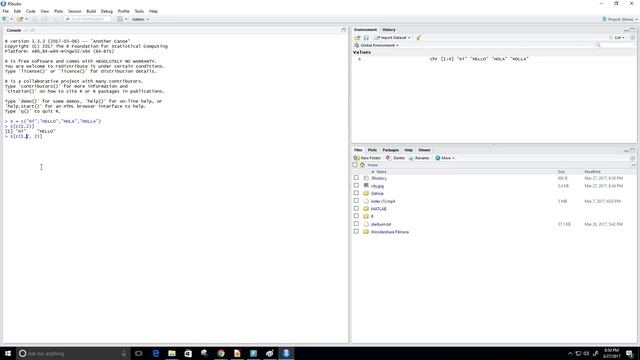Click the New File icon in toolbar
This screenshot has height=360, width=640.
click(x=4, y=19)
